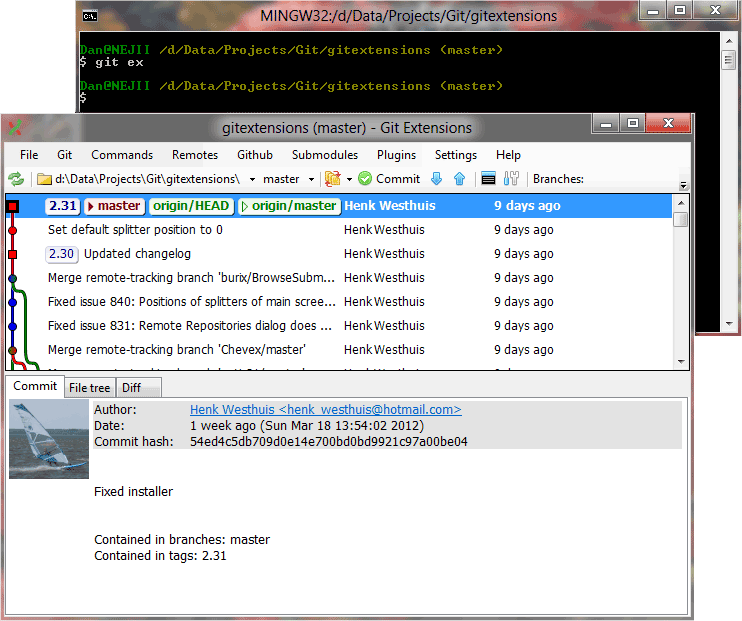The image size is (742, 621).
Task: Switch to the File tree tab
Action: click(89, 388)
